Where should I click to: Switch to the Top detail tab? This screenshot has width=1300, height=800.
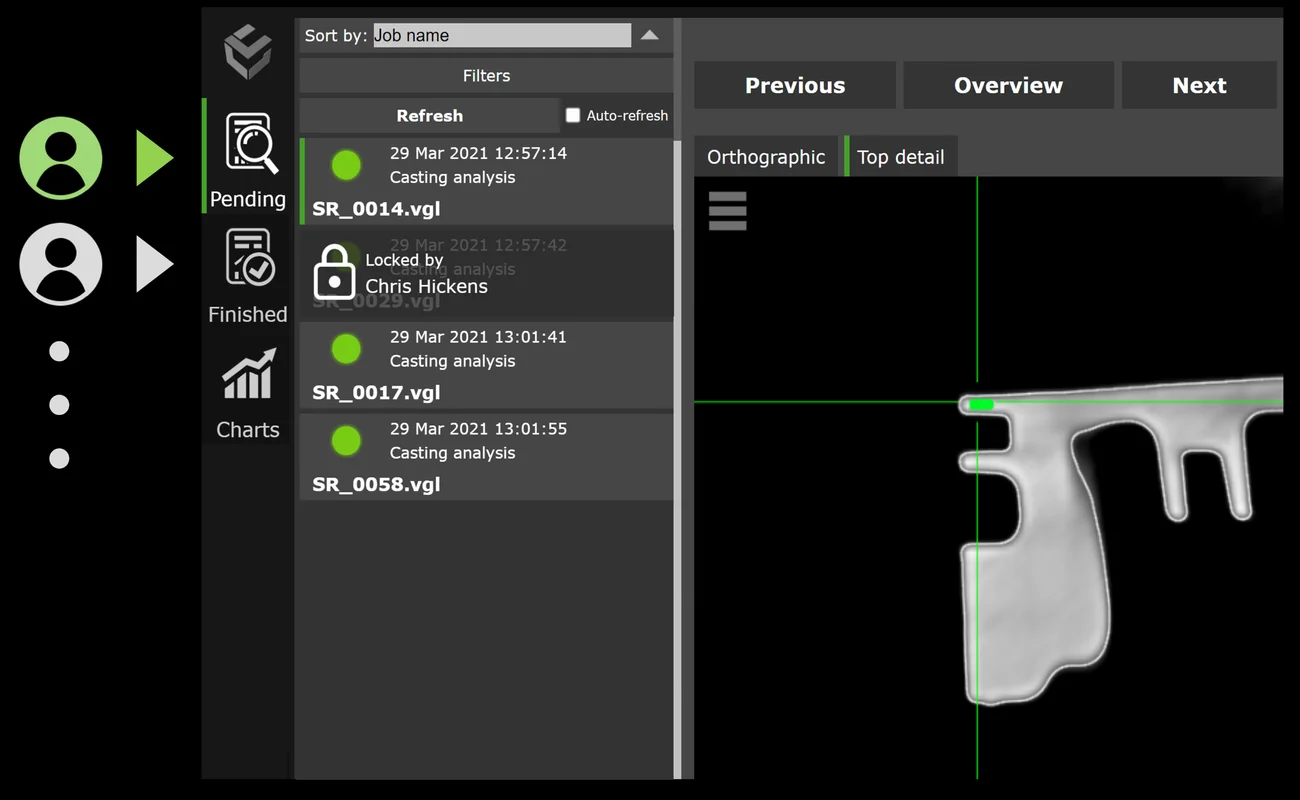click(x=901, y=157)
